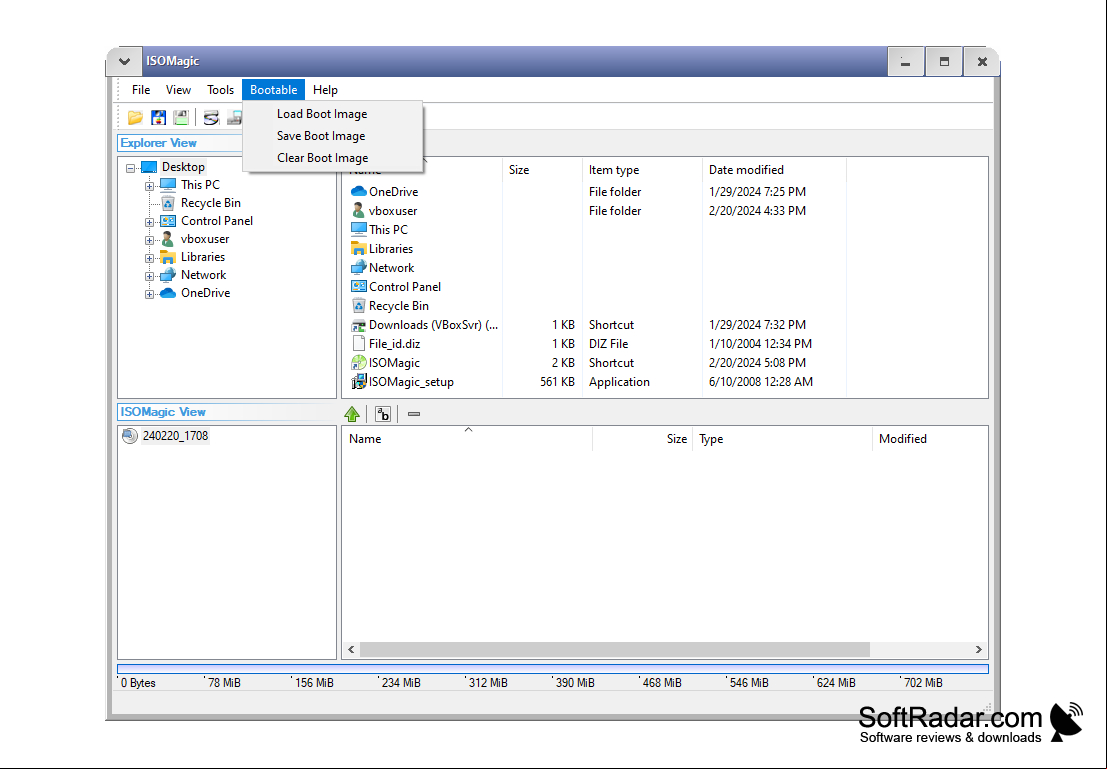Click the Control Panel icon in file list
This screenshot has width=1107, height=769.
pos(359,287)
